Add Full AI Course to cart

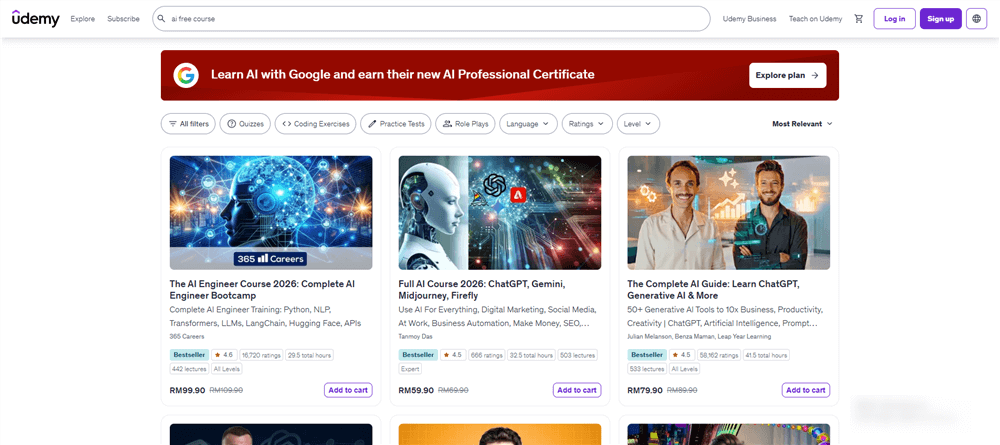pos(577,390)
